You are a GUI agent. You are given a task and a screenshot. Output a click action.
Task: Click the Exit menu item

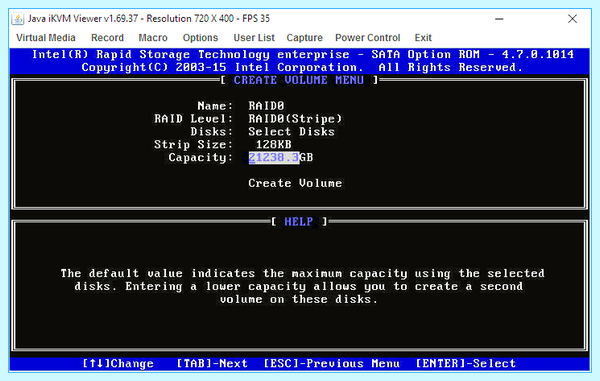423,38
